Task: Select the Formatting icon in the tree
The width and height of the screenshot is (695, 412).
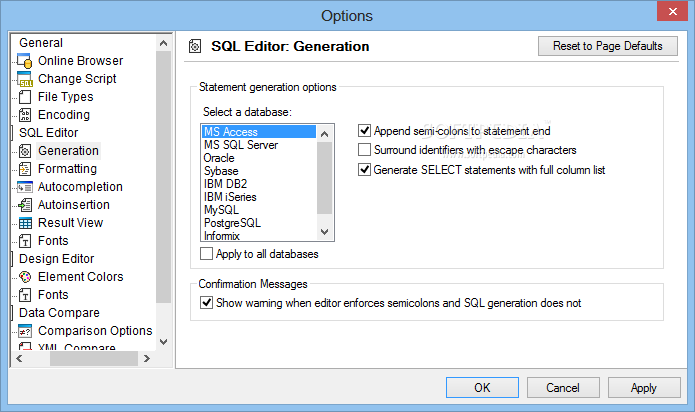Action: pyautogui.click(x=25, y=169)
